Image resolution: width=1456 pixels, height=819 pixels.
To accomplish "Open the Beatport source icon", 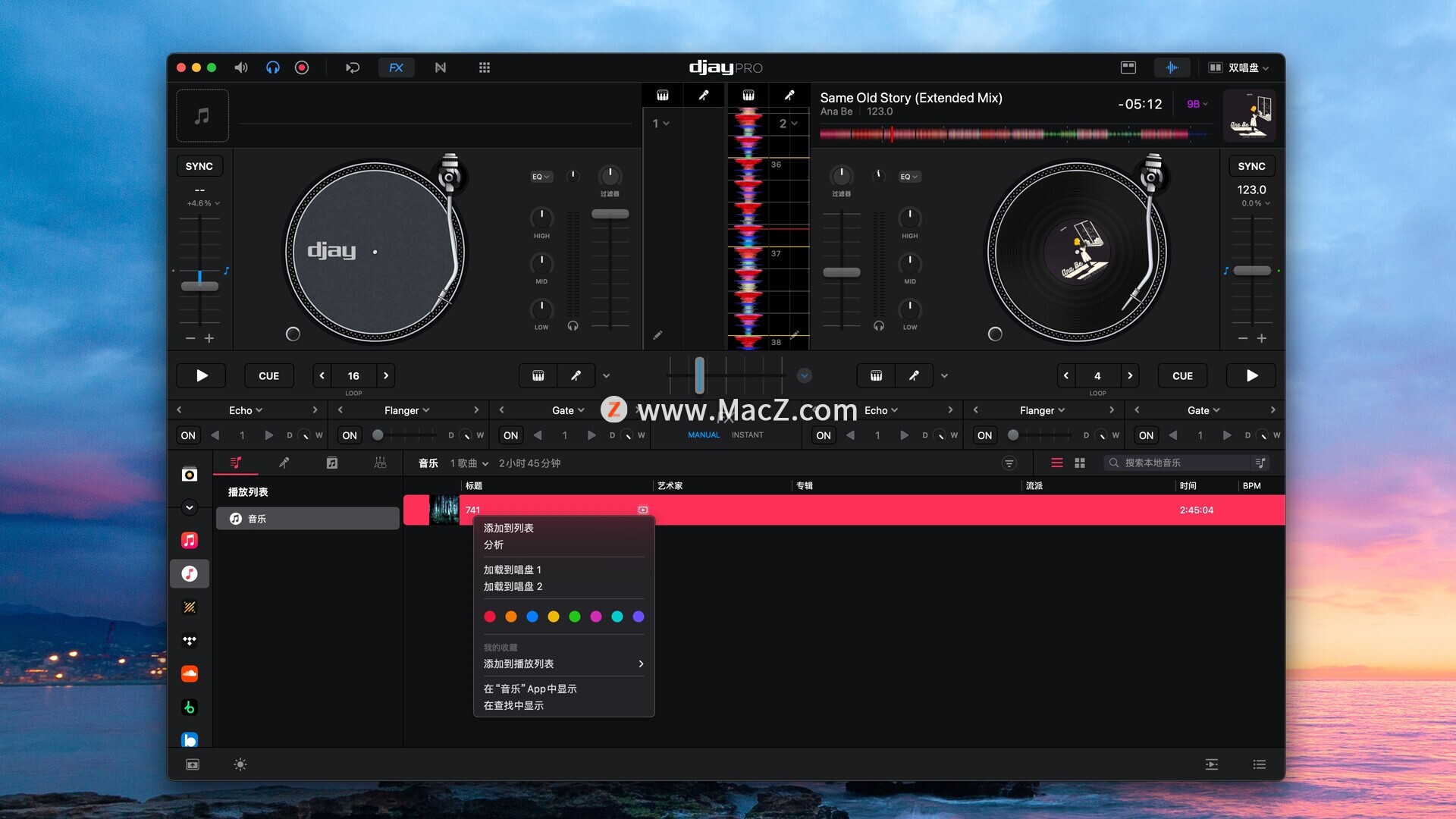I will point(190,708).
